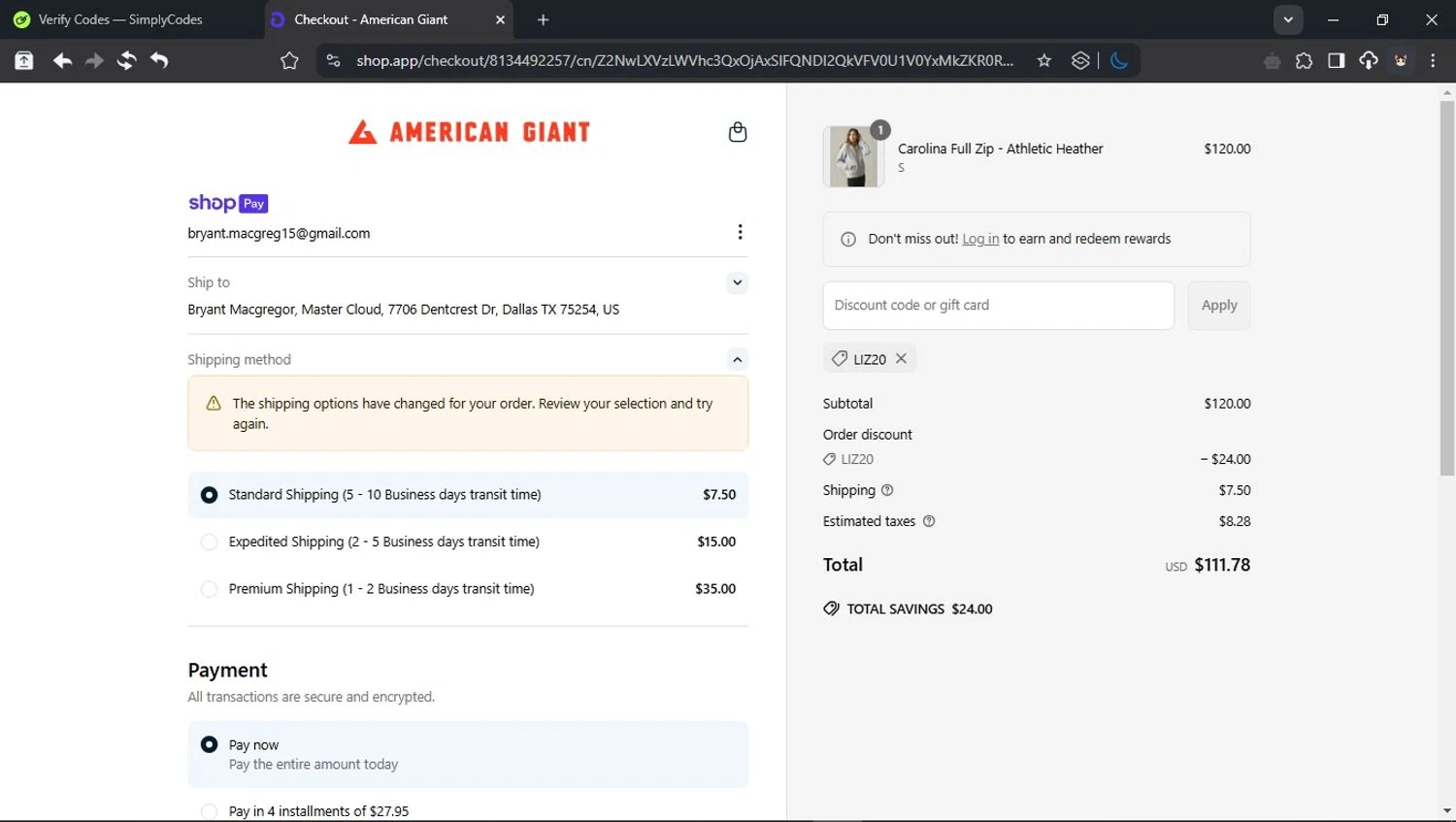1456x822 pixels.
Task: Open the shopping bag cart icon
Action: (738, 132)
